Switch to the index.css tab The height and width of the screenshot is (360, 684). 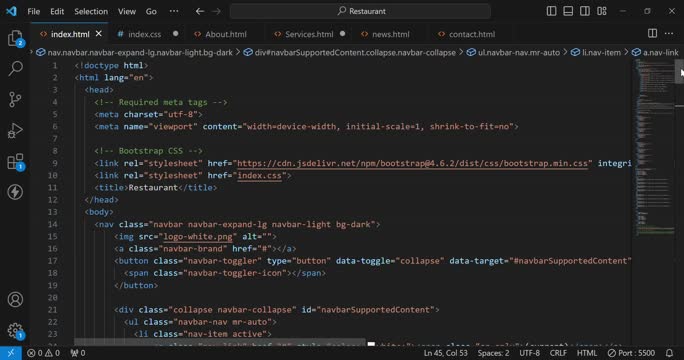pos(144,34)
